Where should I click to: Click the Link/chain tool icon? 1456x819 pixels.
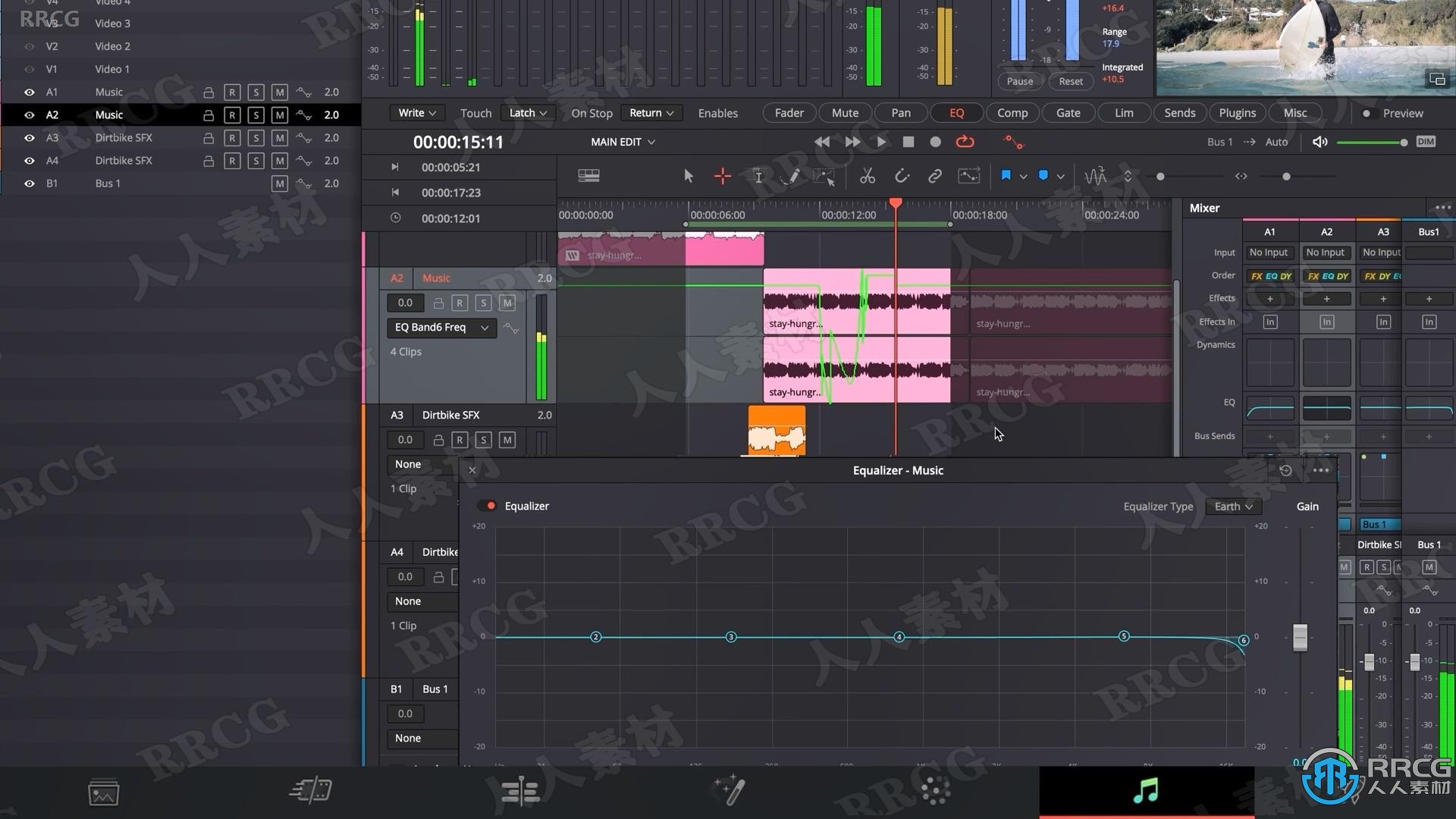click(x=934, y=176)
